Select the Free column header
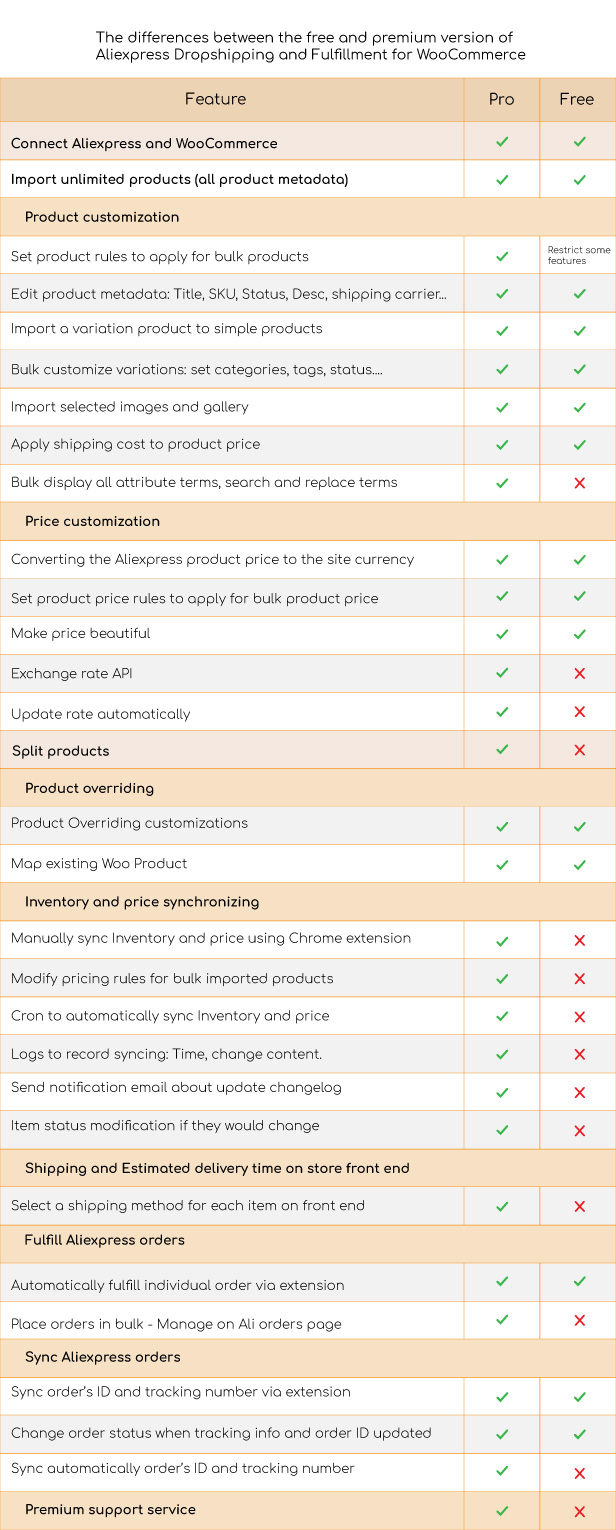Image resolution: width=616 pixels, height=1530 pixels. tap(577, 99)
